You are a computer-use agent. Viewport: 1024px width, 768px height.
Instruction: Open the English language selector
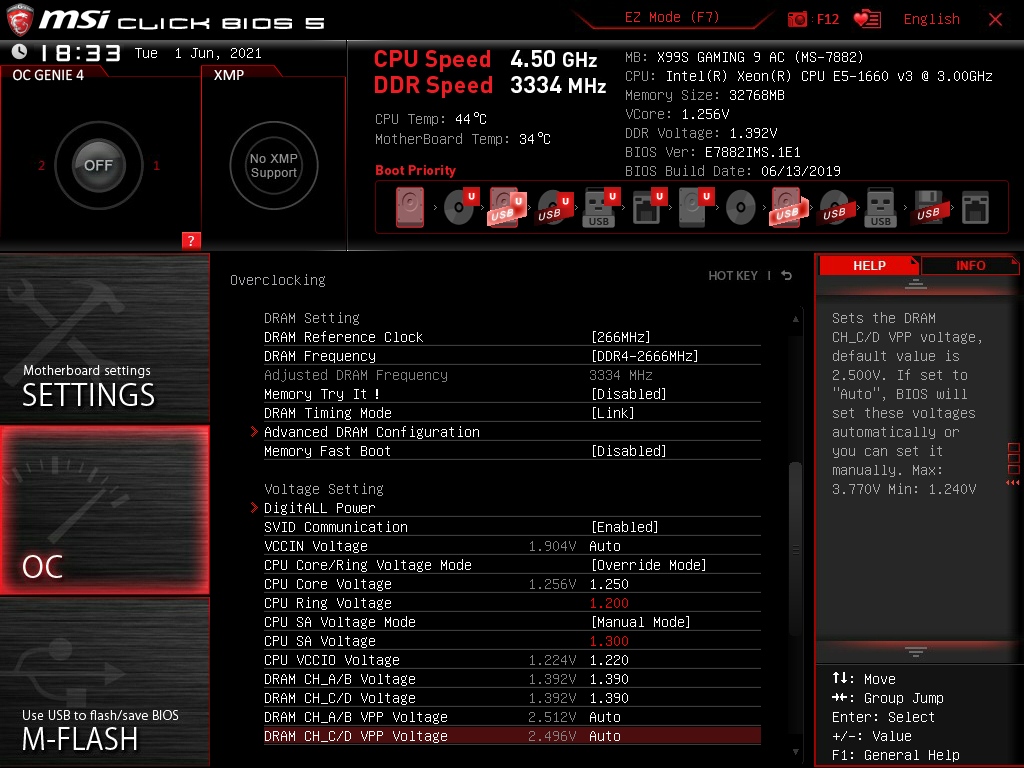(x=931, y=19)
